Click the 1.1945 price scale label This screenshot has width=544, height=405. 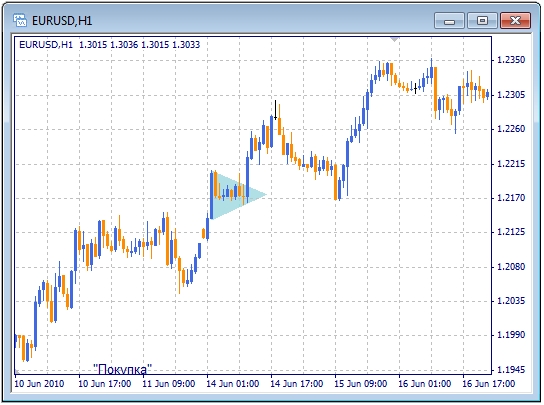[x=511, y=370]
